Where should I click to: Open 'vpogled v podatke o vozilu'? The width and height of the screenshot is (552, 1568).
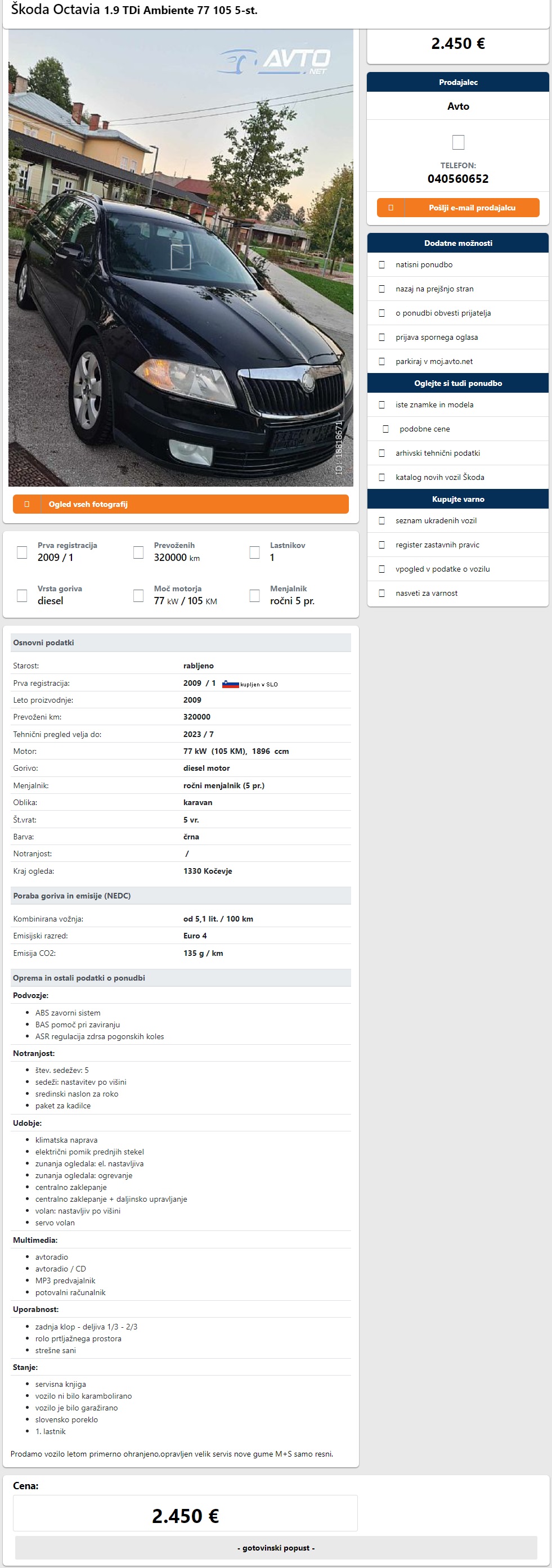pos(442,569)
